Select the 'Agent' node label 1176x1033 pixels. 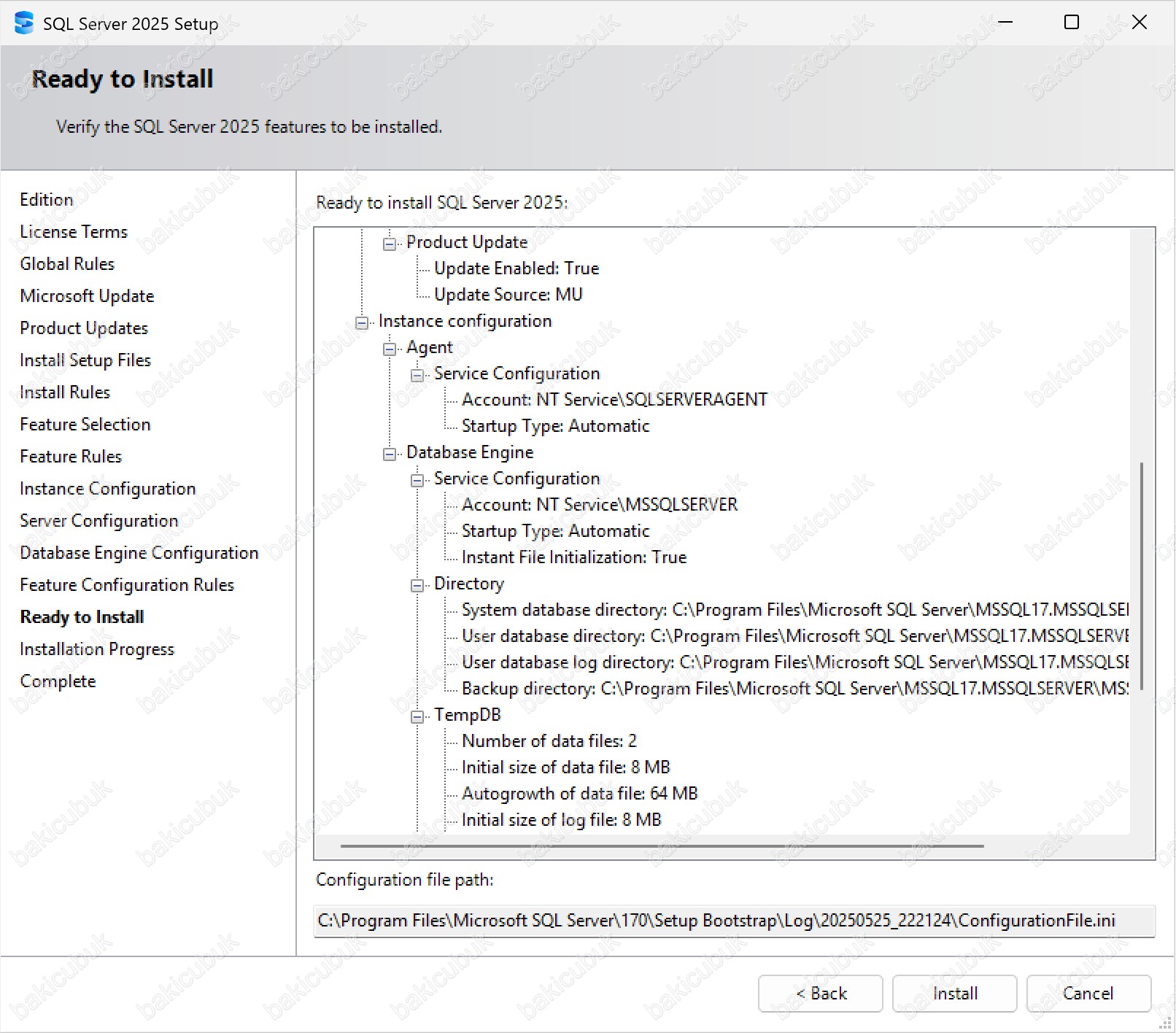(430, 347)
